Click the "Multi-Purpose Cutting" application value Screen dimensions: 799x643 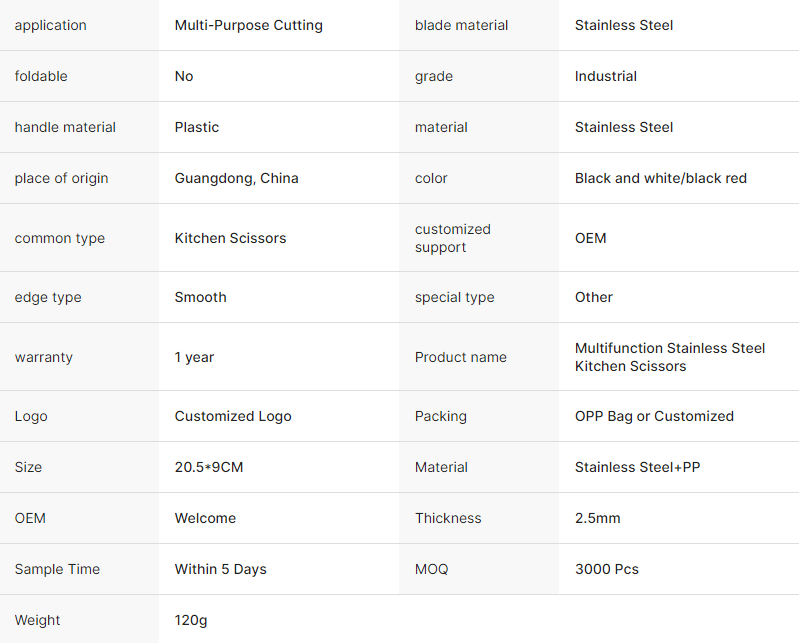[x=248, y=25]
